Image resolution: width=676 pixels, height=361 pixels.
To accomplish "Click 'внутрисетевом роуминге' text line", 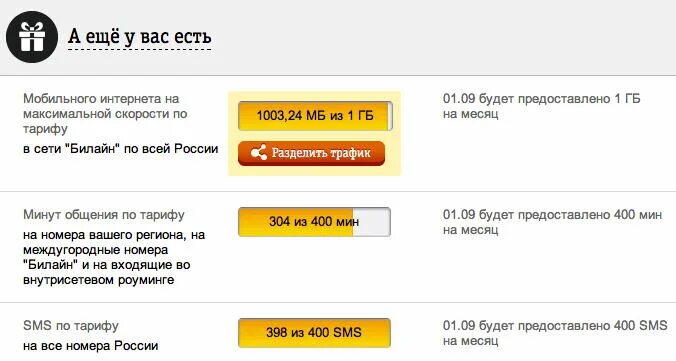I will click(99, 279).
